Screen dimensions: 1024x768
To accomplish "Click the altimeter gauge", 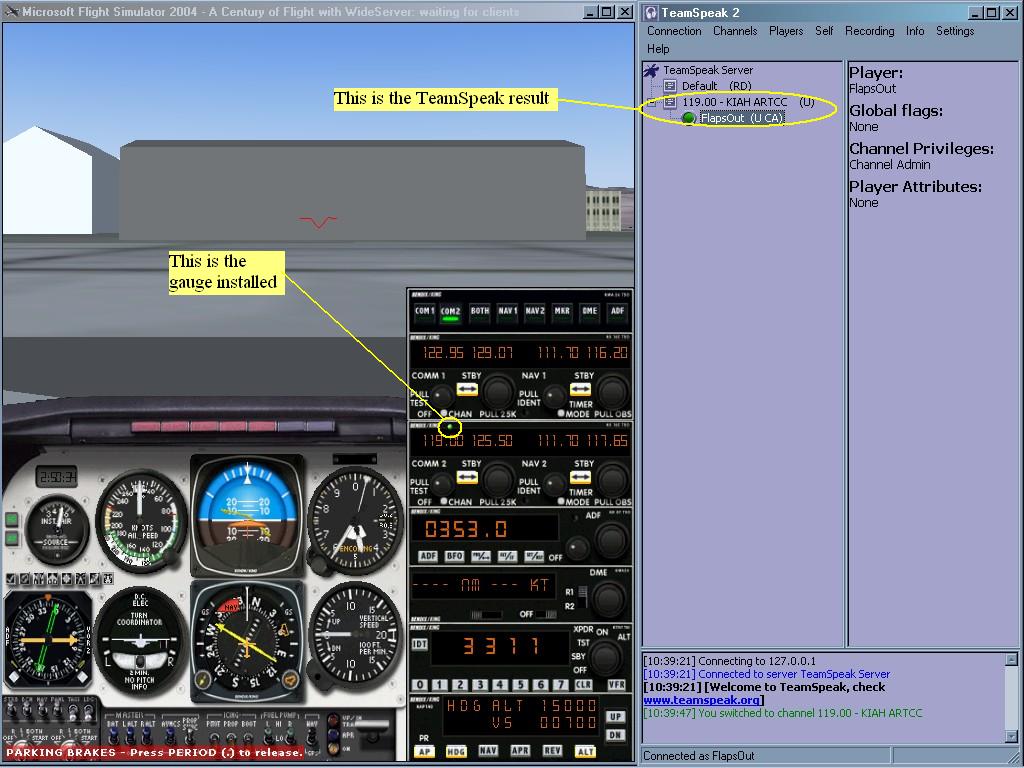I will tap(356, 520).
